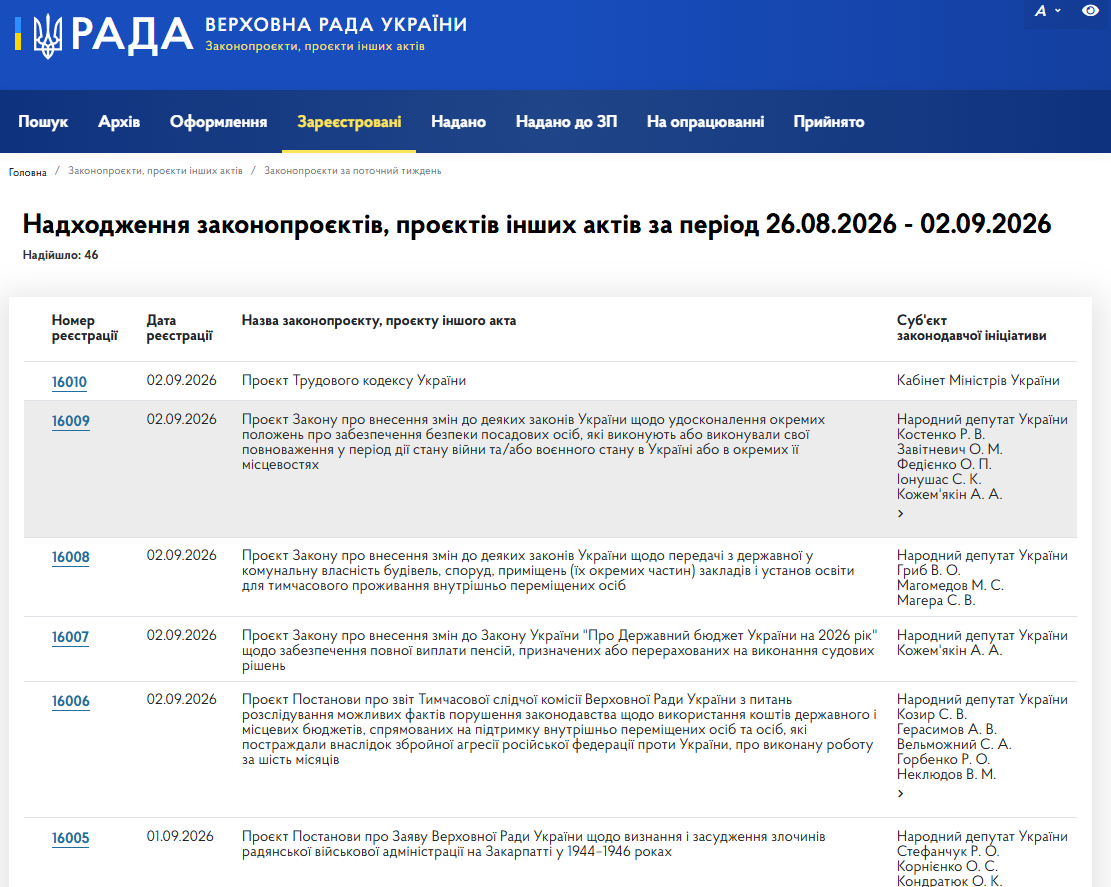Click the Надійшло: 46 count text
The height and width of the screenshot is (887, 1111).
click(x=60, y=255)
